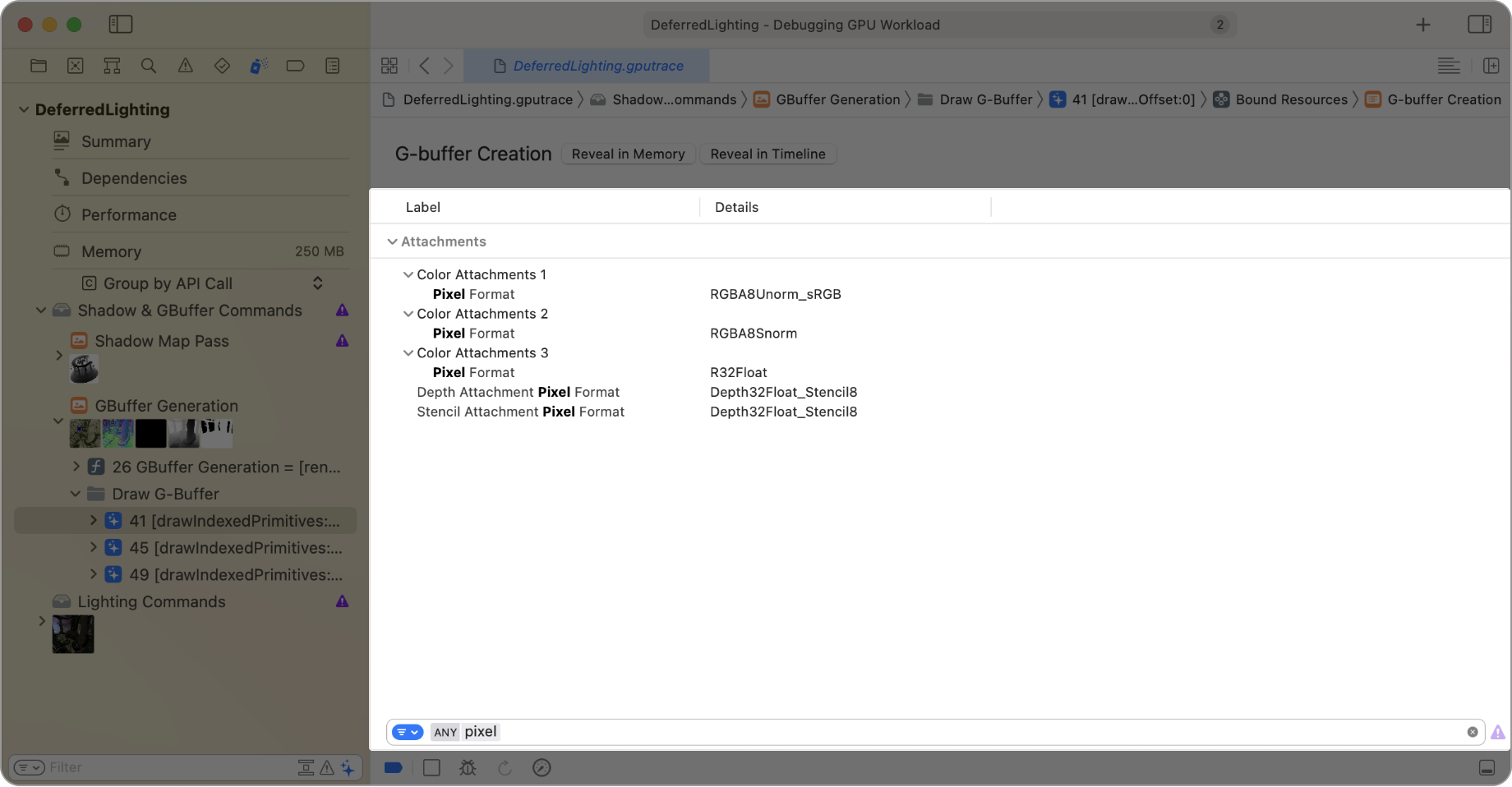1512x787 pixels.
Task: Select the GBuffer Generation thumbnail strip
Action: coord(151,433)
